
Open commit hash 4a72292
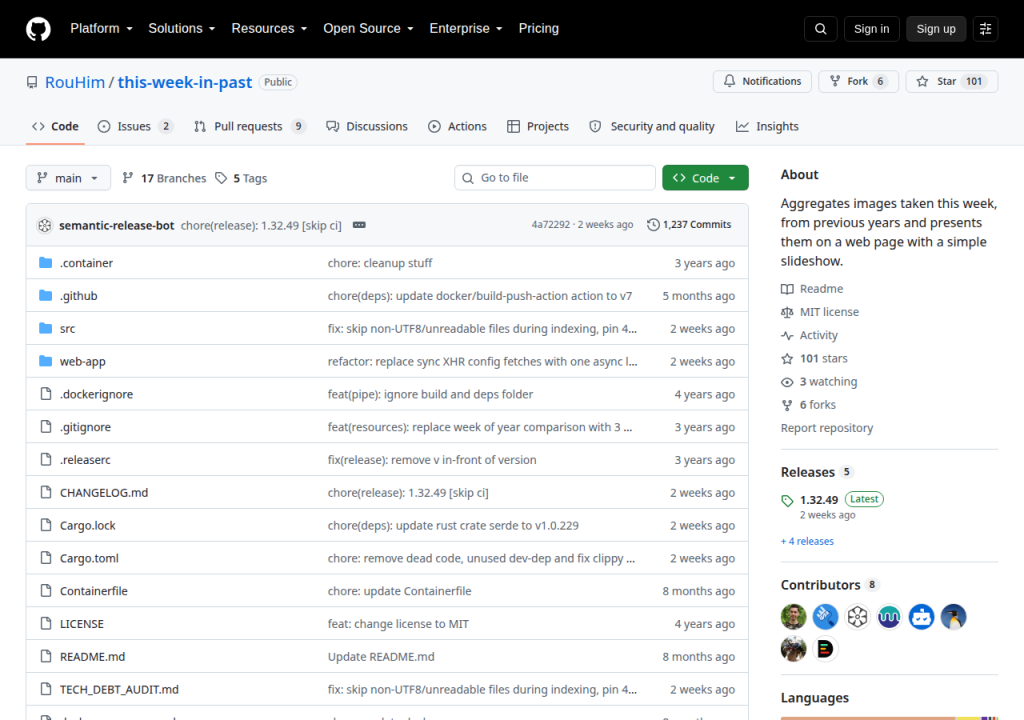[551, 225]
